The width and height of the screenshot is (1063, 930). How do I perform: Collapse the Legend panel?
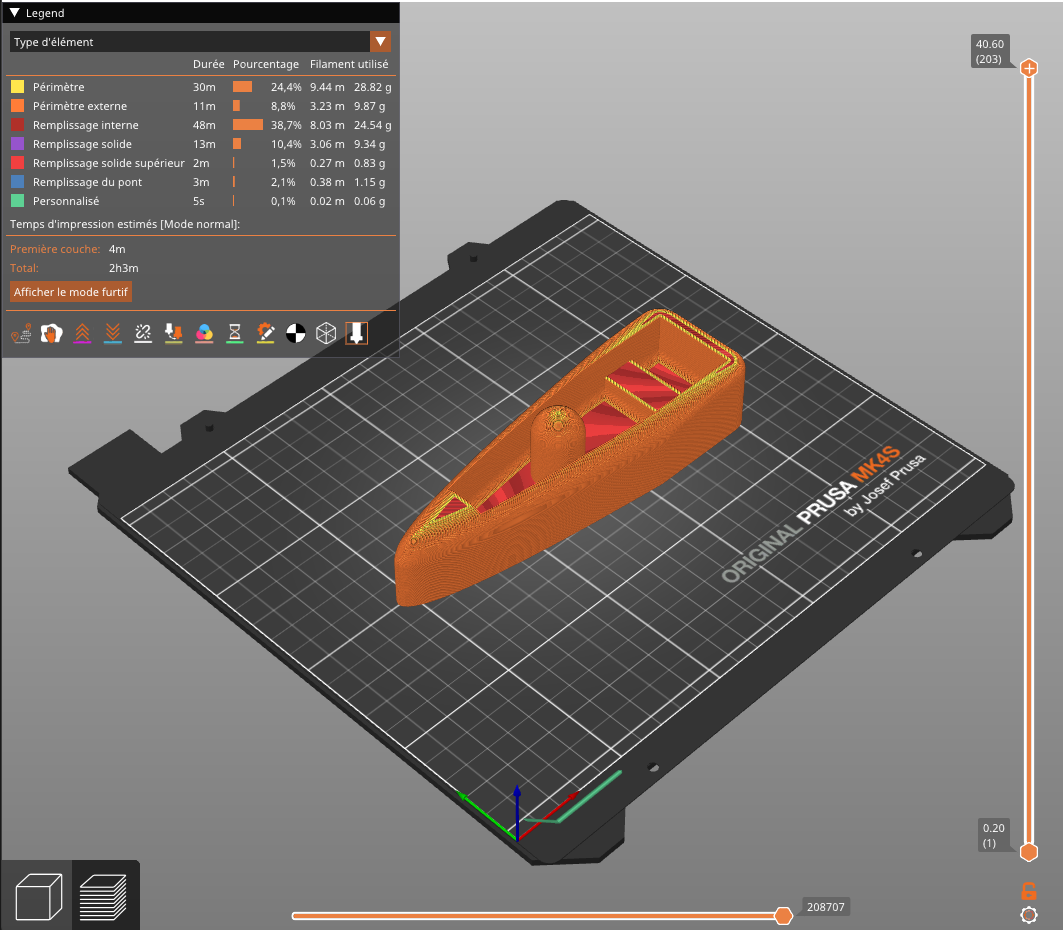[x=15, y=13]
